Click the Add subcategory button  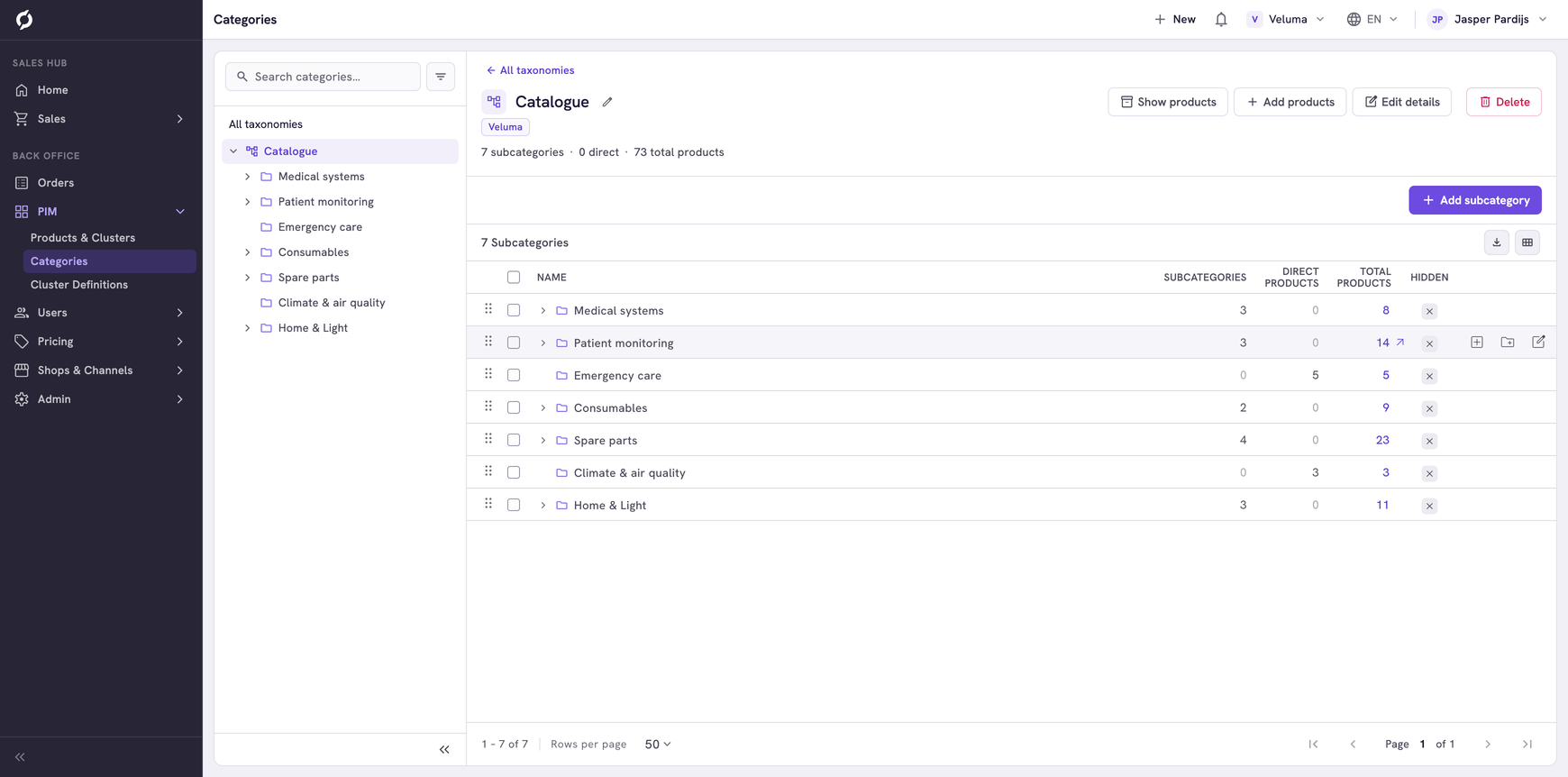coord(1475,200)
